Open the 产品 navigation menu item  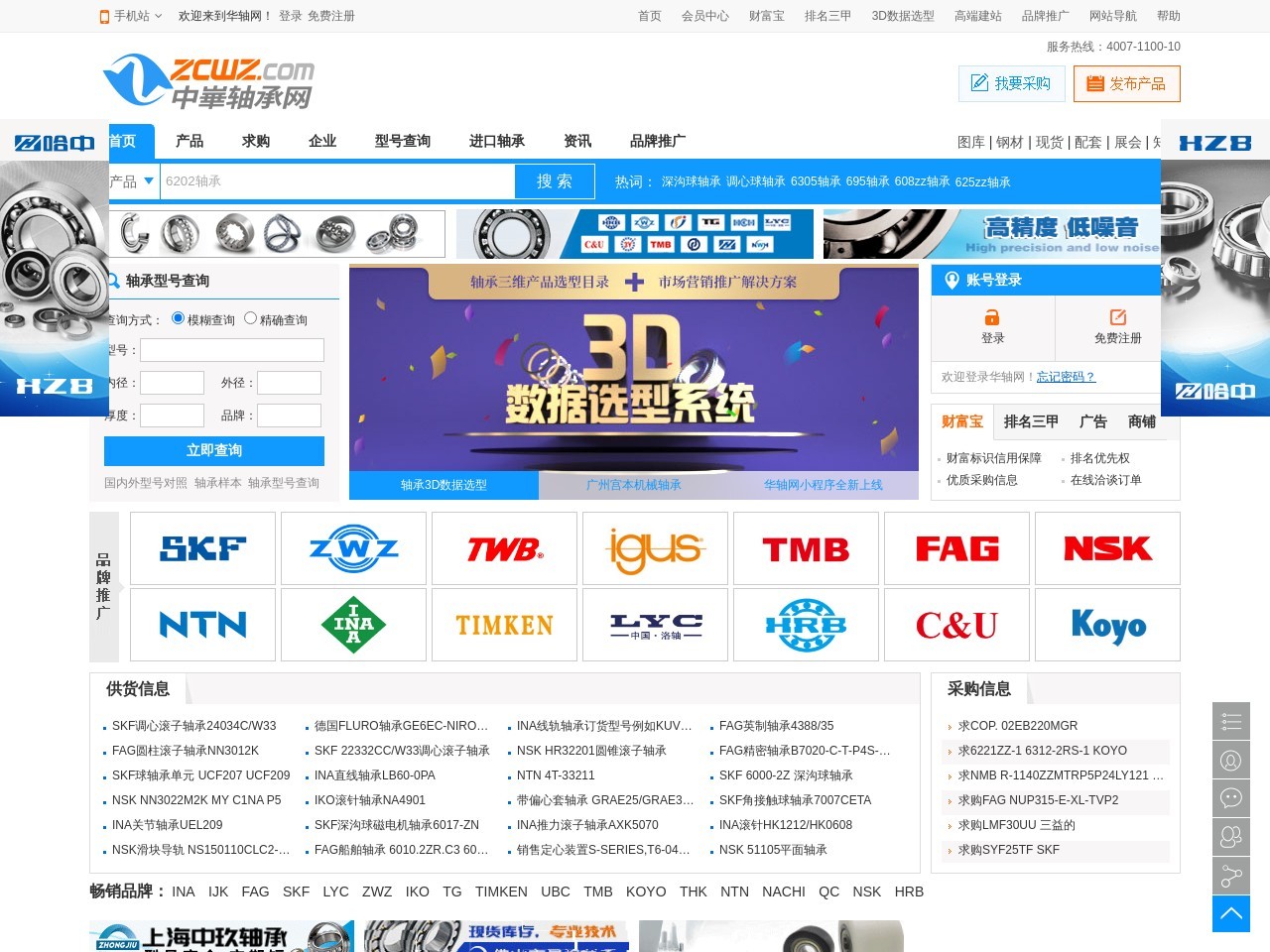[190, 141]
